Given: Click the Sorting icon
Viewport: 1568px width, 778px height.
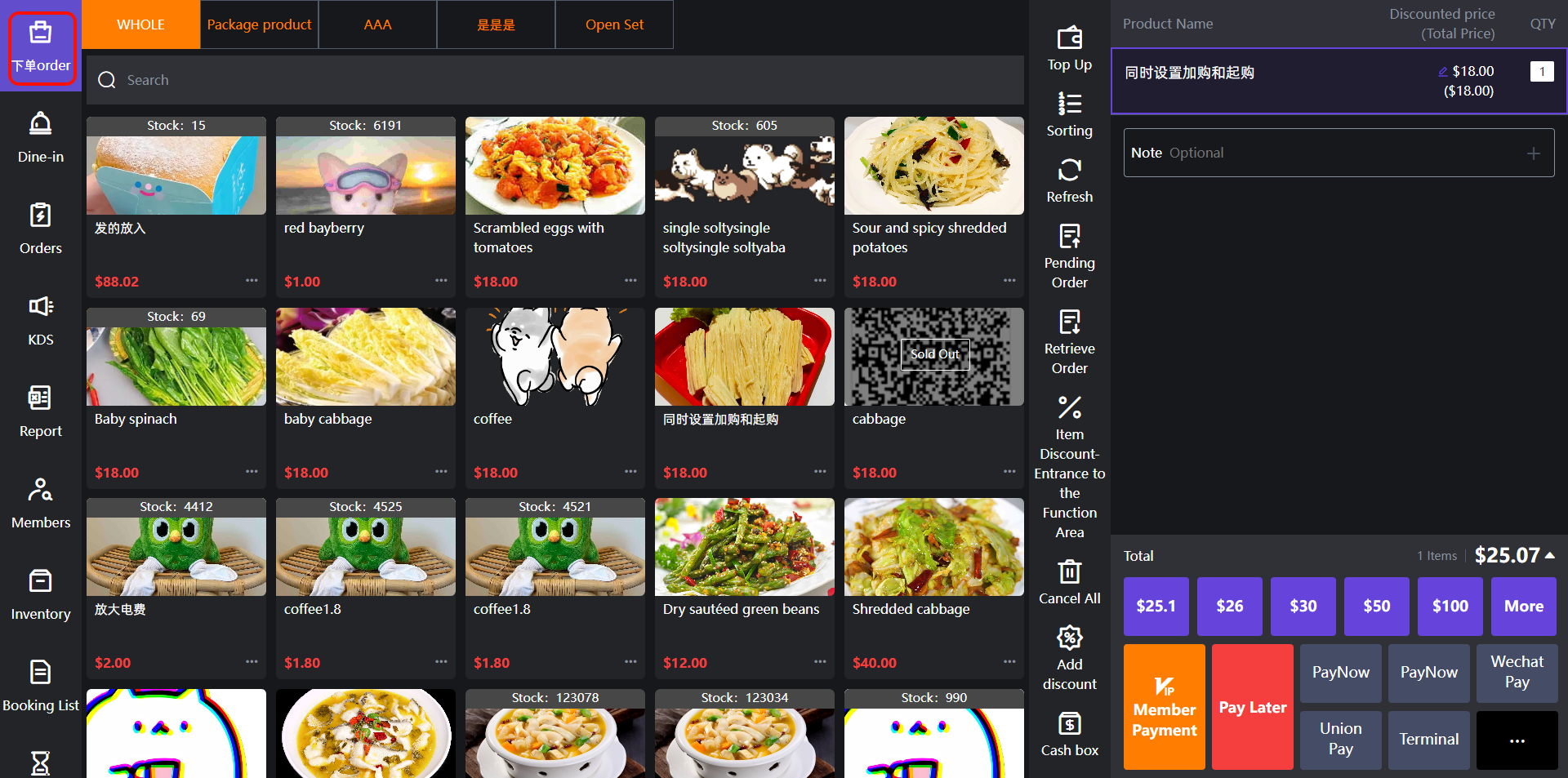Looking at the screenshot, I should pos(1069,104).
